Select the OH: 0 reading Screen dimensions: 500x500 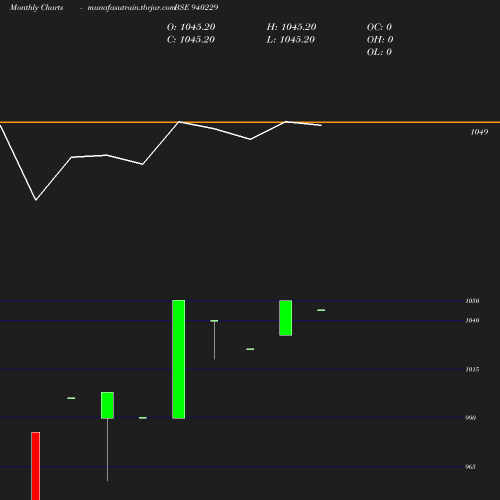(380, 40)
